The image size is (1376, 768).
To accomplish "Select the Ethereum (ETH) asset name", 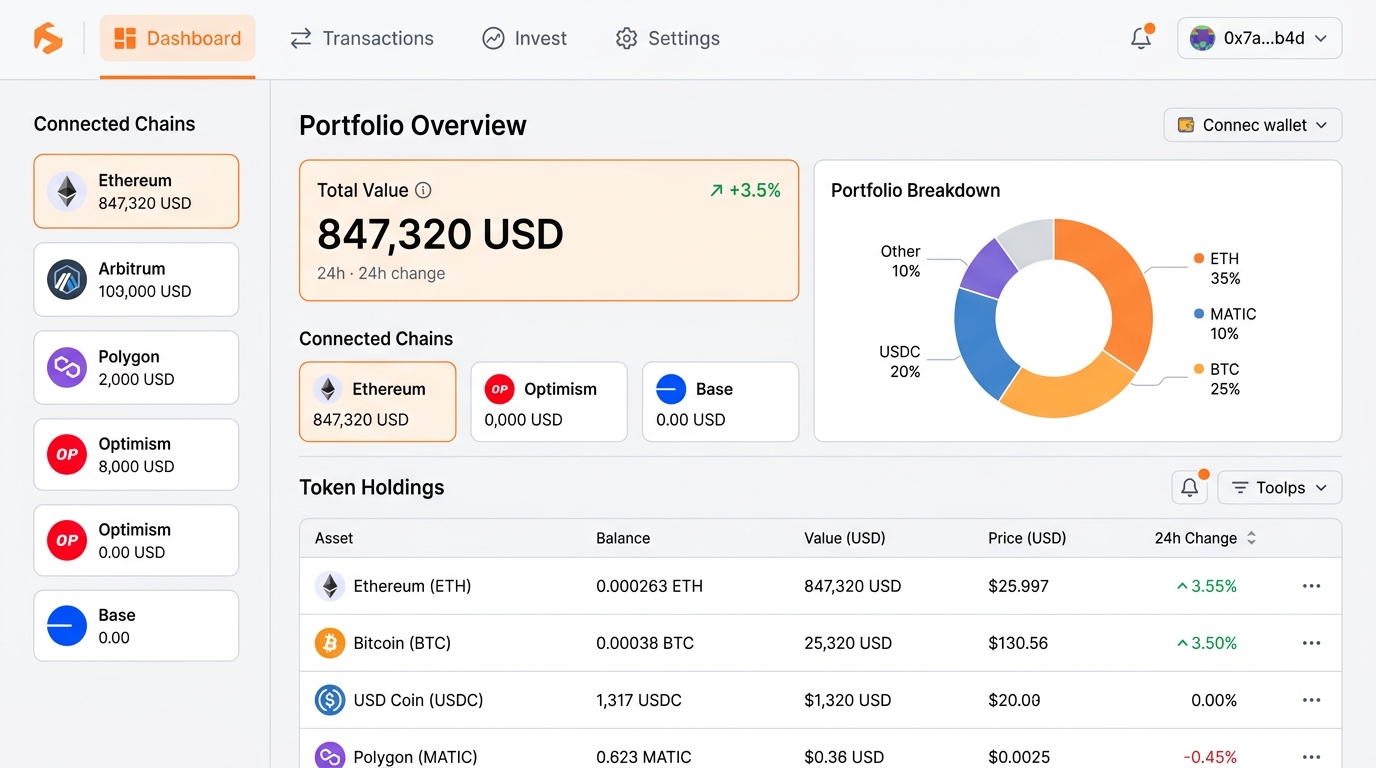I will [x=412, y=586].
